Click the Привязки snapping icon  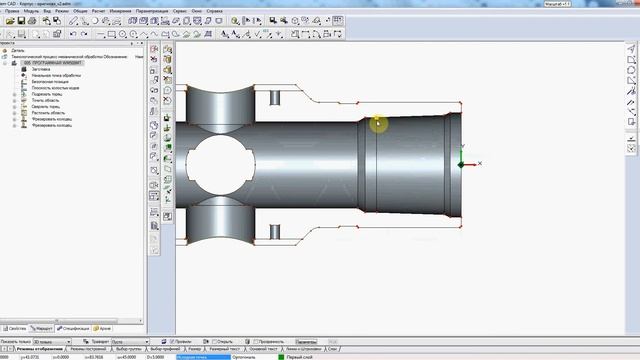(x=164, y=342)
